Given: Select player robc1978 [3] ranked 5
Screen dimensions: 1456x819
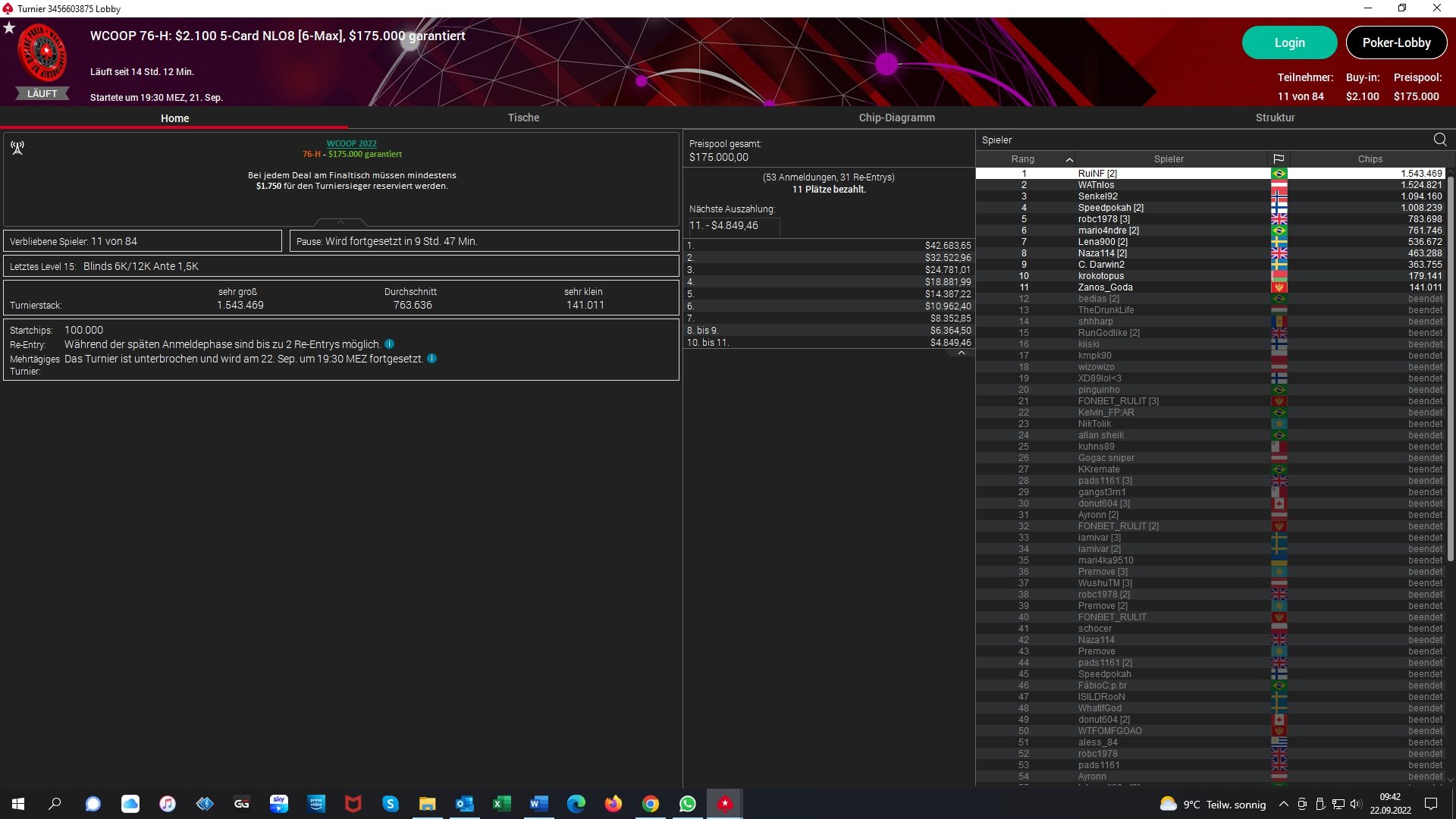Looking at the screenshot, I should point(1210,218).
